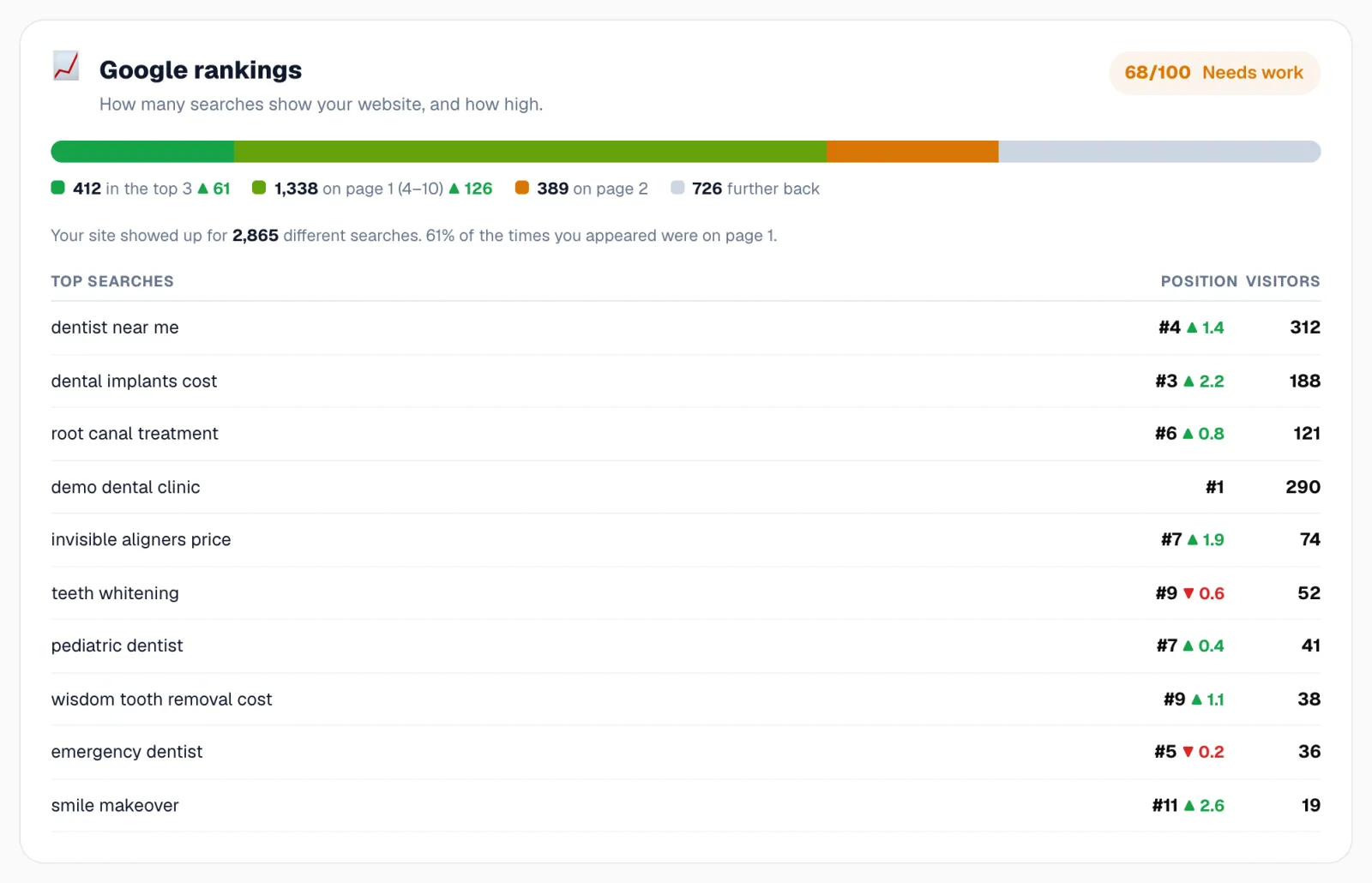
Task: Click the orange page 2 bar segment
Action: tap(912, 152)
